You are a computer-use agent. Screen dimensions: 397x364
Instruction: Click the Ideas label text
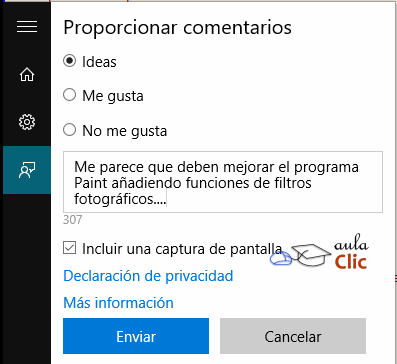(x=99, y=62)
